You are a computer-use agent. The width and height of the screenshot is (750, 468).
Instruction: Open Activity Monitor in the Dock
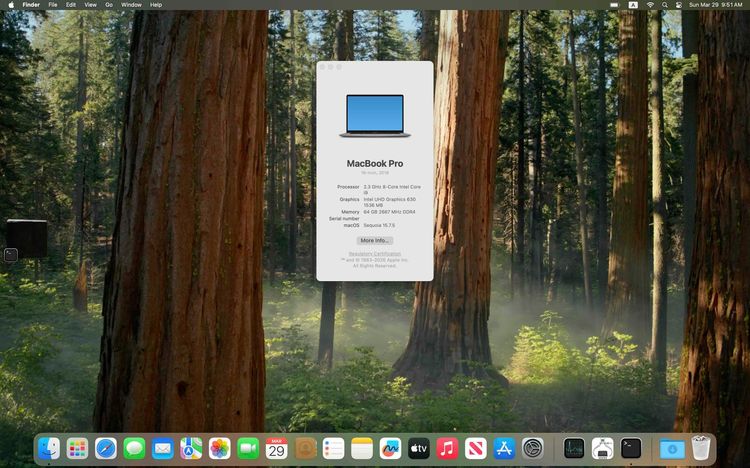pyautogui.click(x=574, y=449)
